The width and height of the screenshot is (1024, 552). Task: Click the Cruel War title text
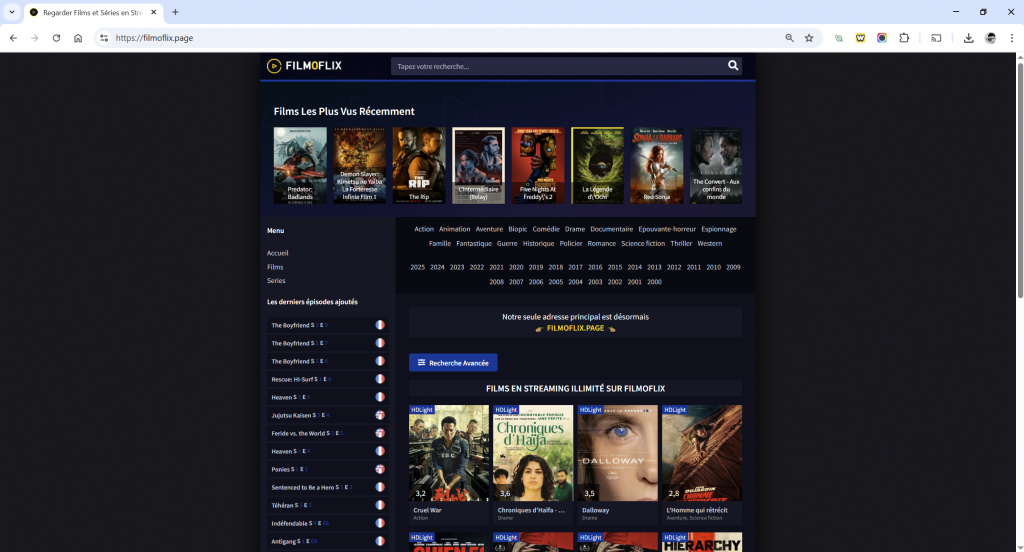tap(427, 510)
